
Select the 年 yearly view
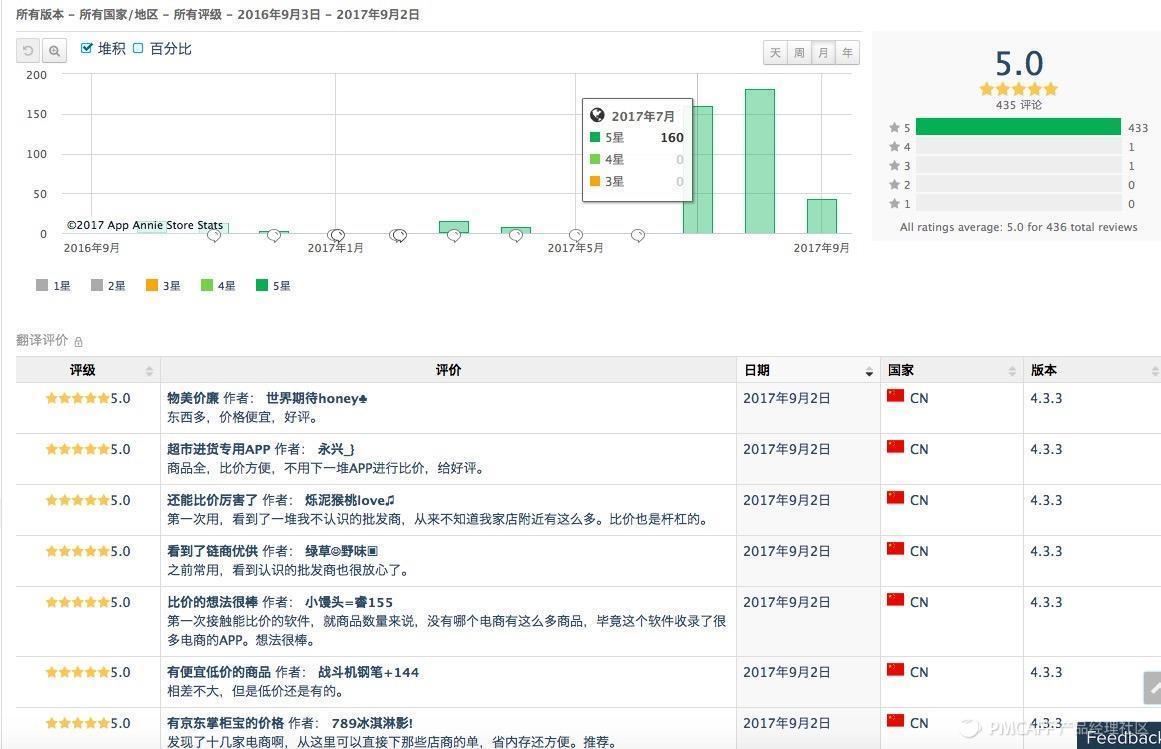[847, 53]
